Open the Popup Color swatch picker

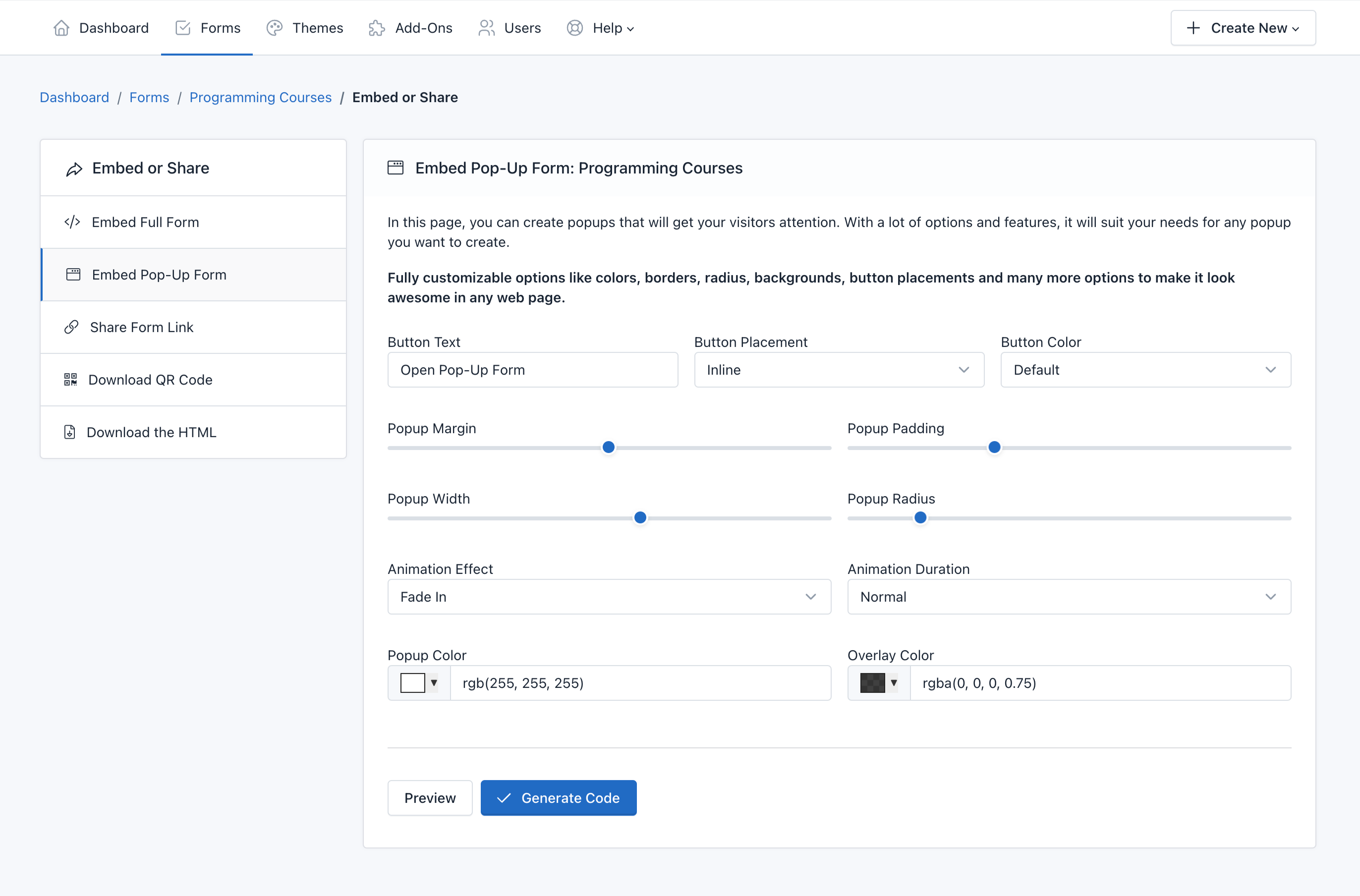click(x=419, y=683)
